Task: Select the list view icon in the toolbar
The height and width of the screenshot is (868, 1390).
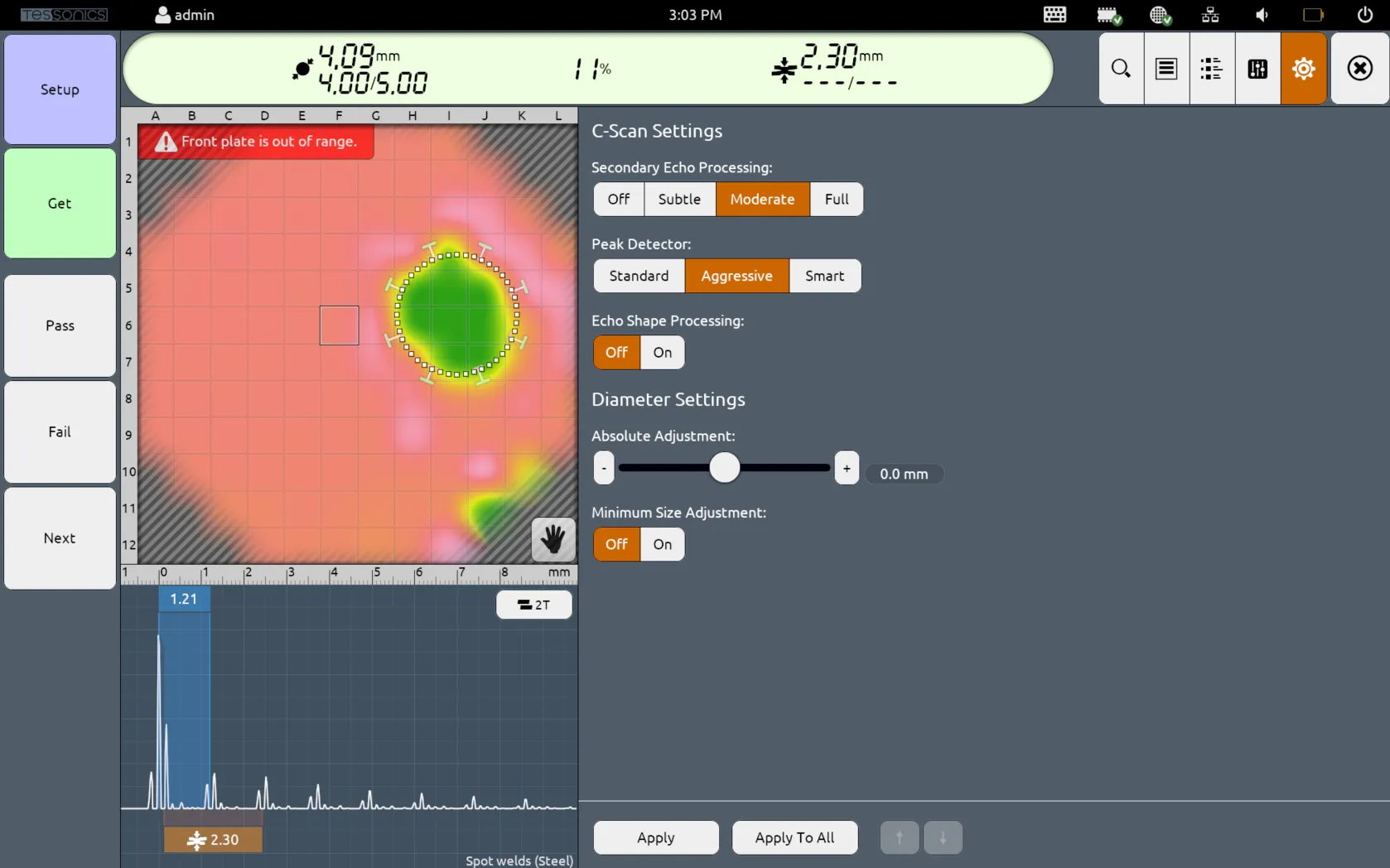Action: (1166, 69)
